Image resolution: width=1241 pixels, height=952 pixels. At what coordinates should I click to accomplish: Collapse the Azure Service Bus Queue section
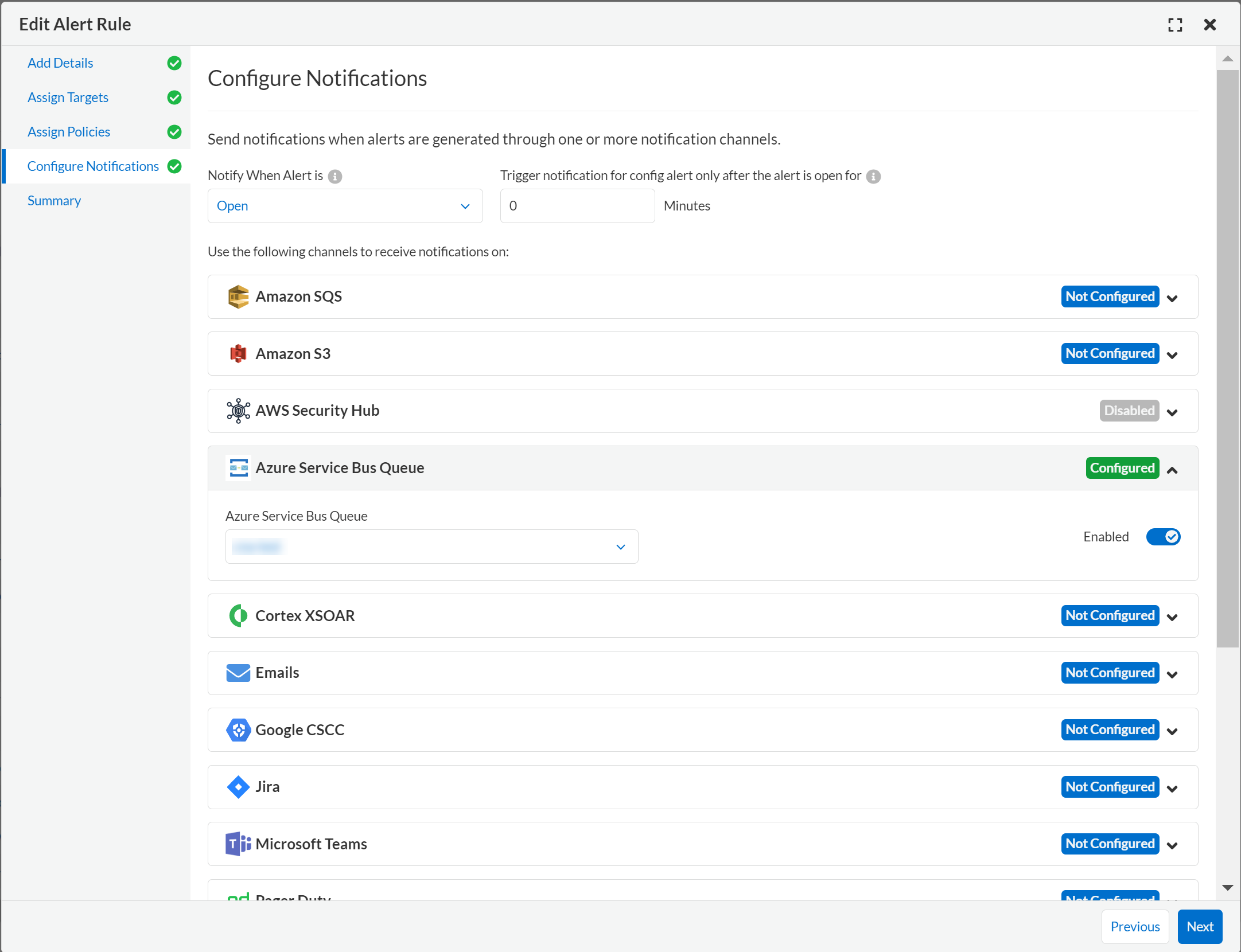pos(1172,470)
